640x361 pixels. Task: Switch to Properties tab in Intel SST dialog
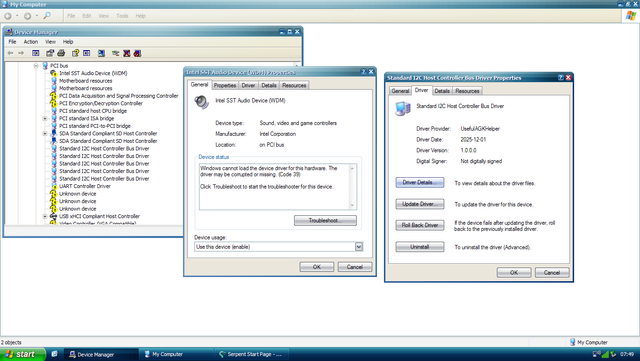click(225, 85)
